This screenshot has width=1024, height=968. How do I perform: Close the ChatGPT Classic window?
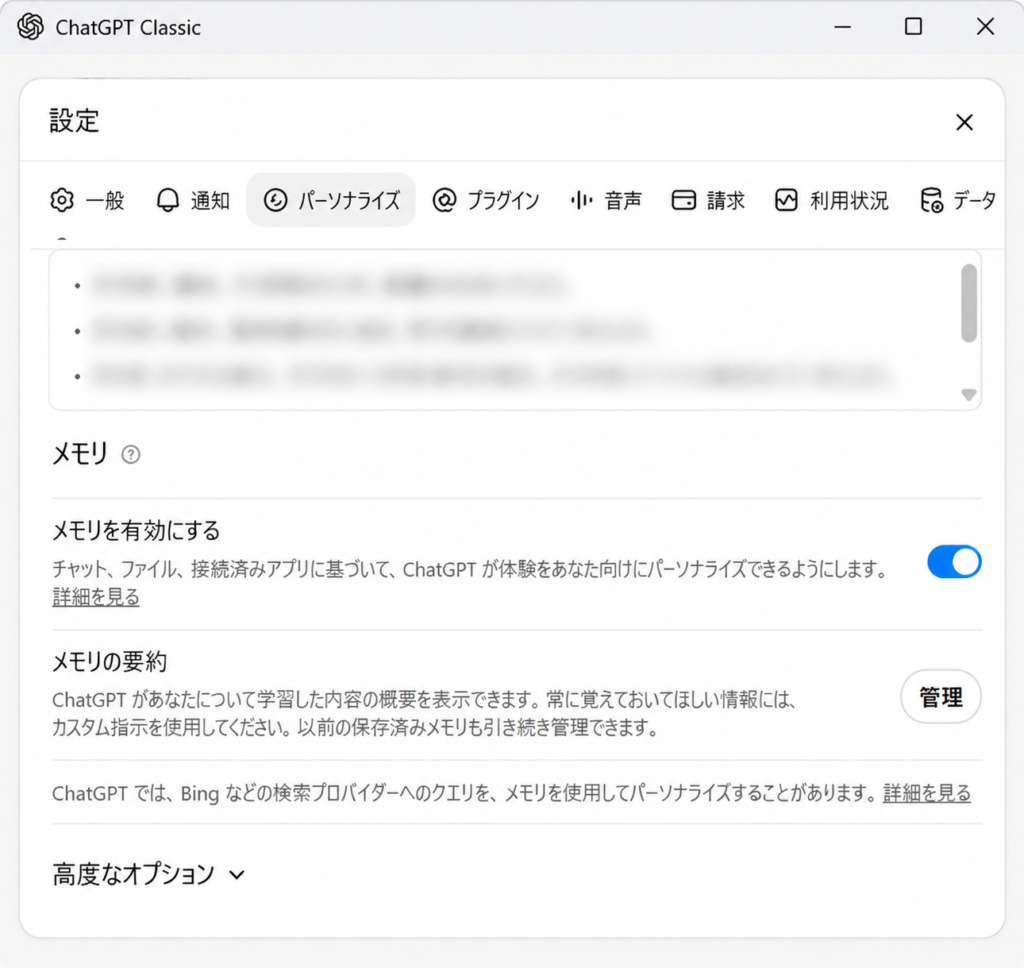pos(985,27)
